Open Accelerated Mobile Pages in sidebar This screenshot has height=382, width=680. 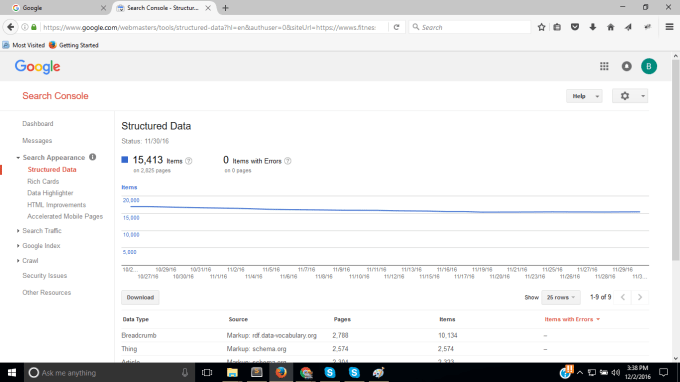[x=65, y=216]
